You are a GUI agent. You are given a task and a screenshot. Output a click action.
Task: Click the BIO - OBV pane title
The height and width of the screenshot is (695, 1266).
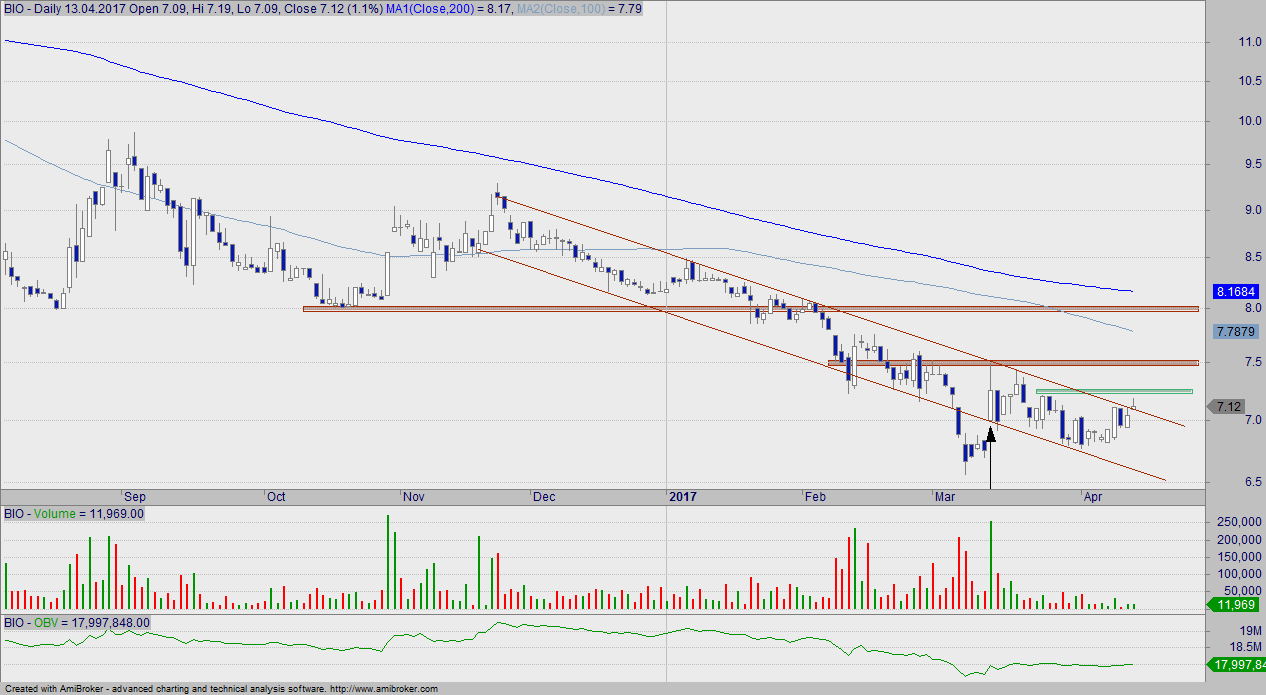tap(76, 622)
